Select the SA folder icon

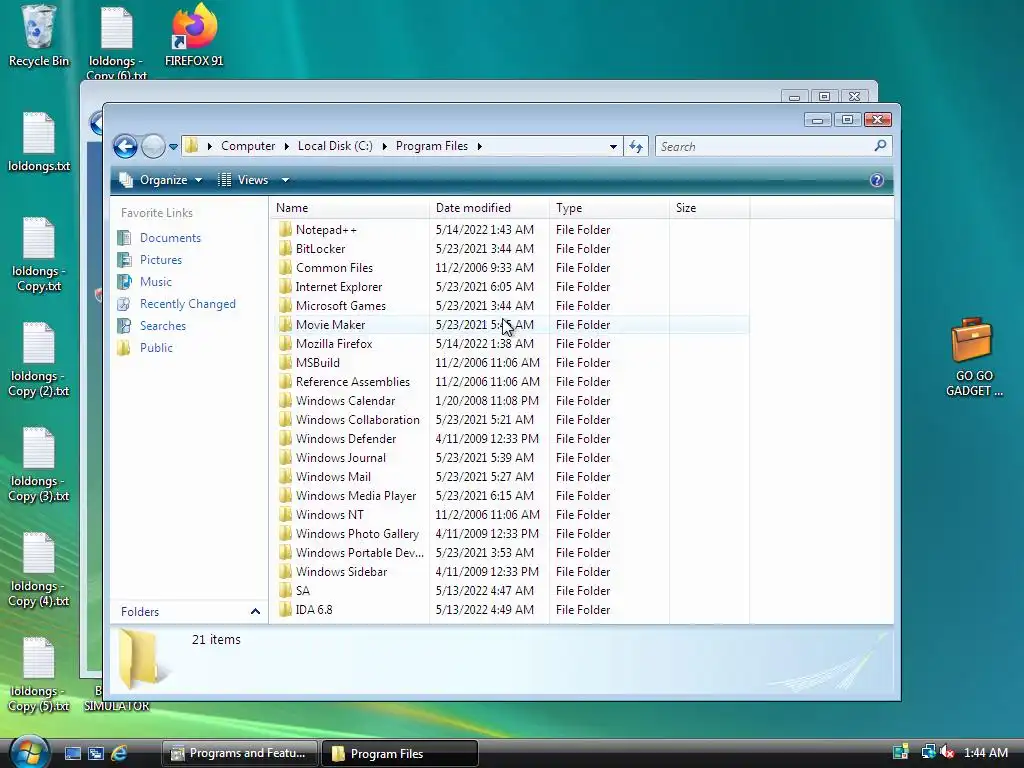(285, 590)
